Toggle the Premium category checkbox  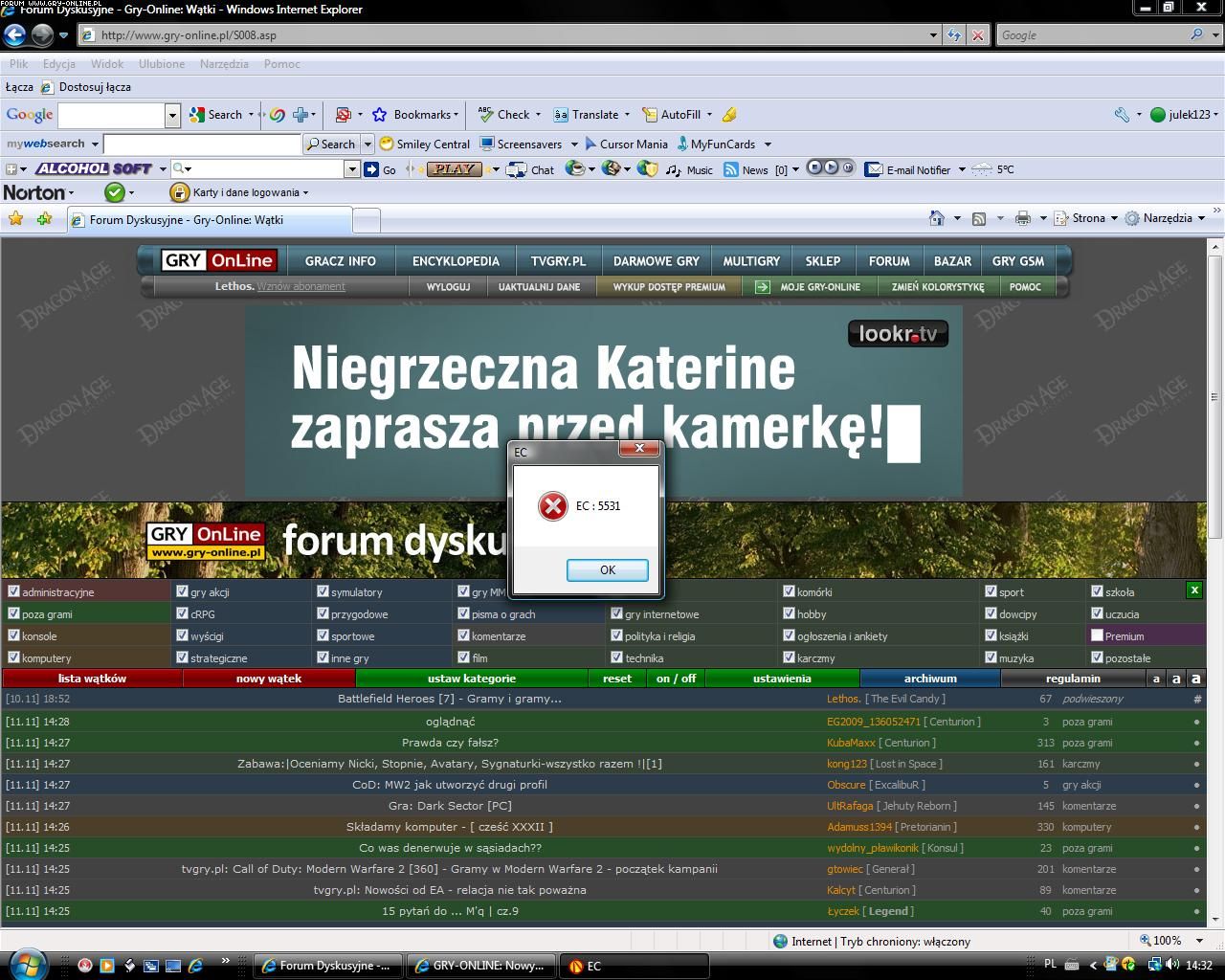1097,635
